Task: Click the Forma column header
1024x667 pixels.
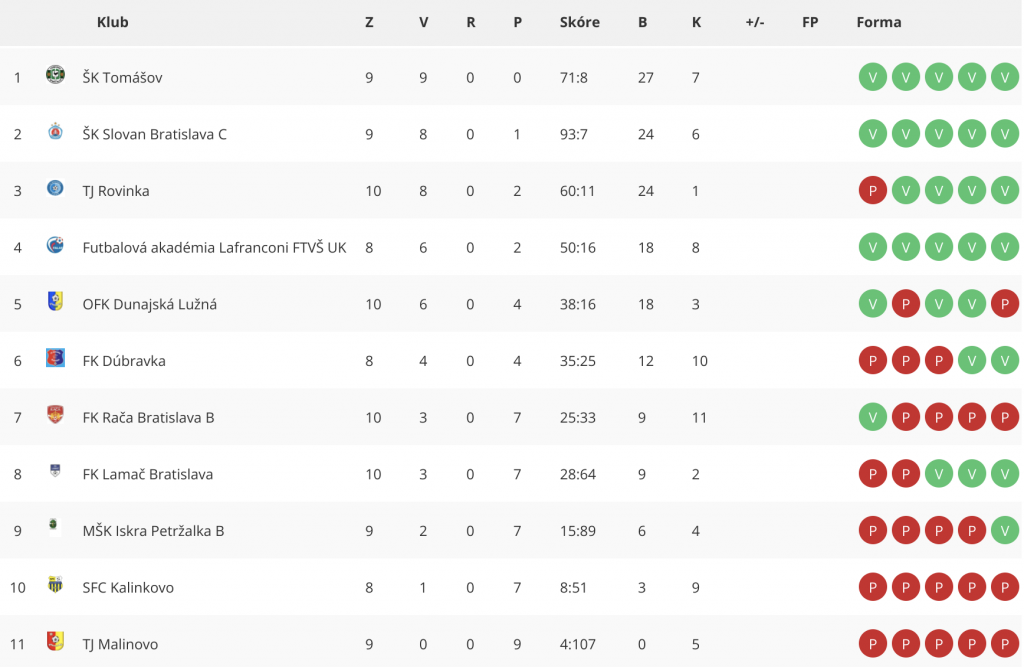Action: 878,22
